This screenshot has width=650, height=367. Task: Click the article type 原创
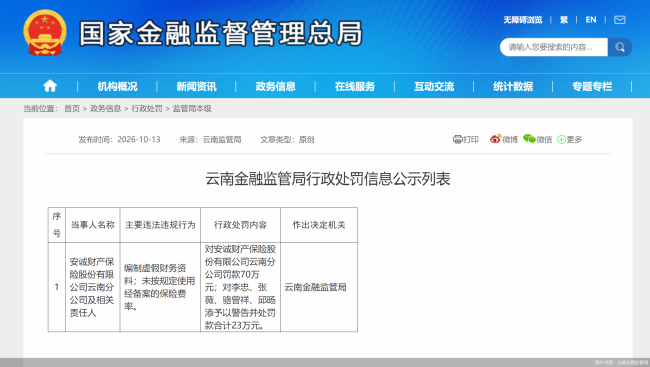(x=306, y=139)
